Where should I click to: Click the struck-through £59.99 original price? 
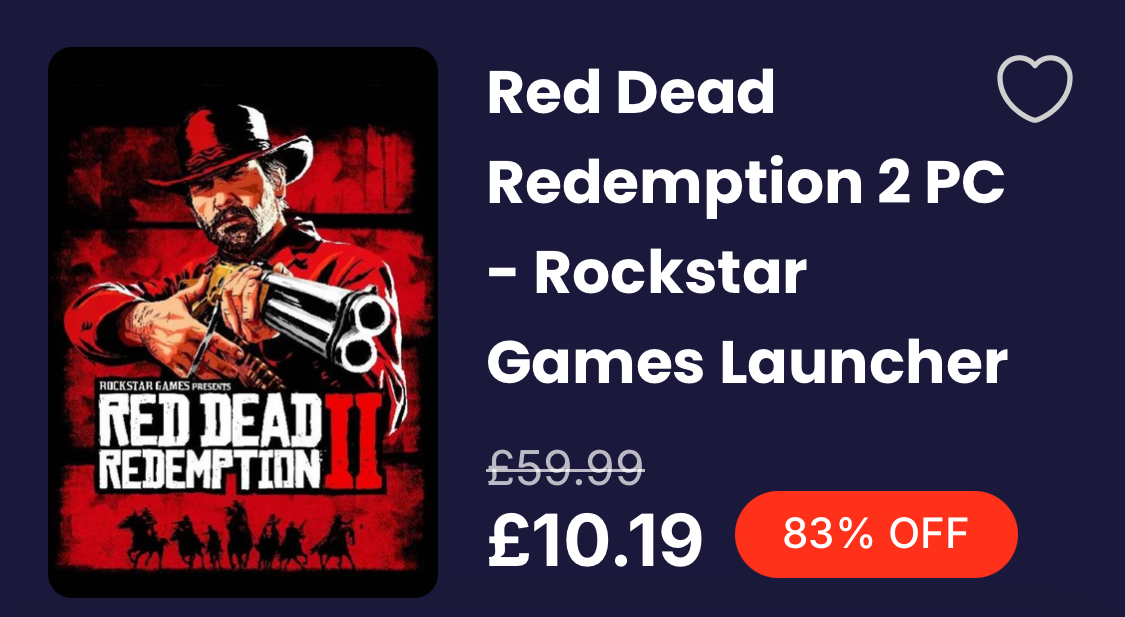565,468
